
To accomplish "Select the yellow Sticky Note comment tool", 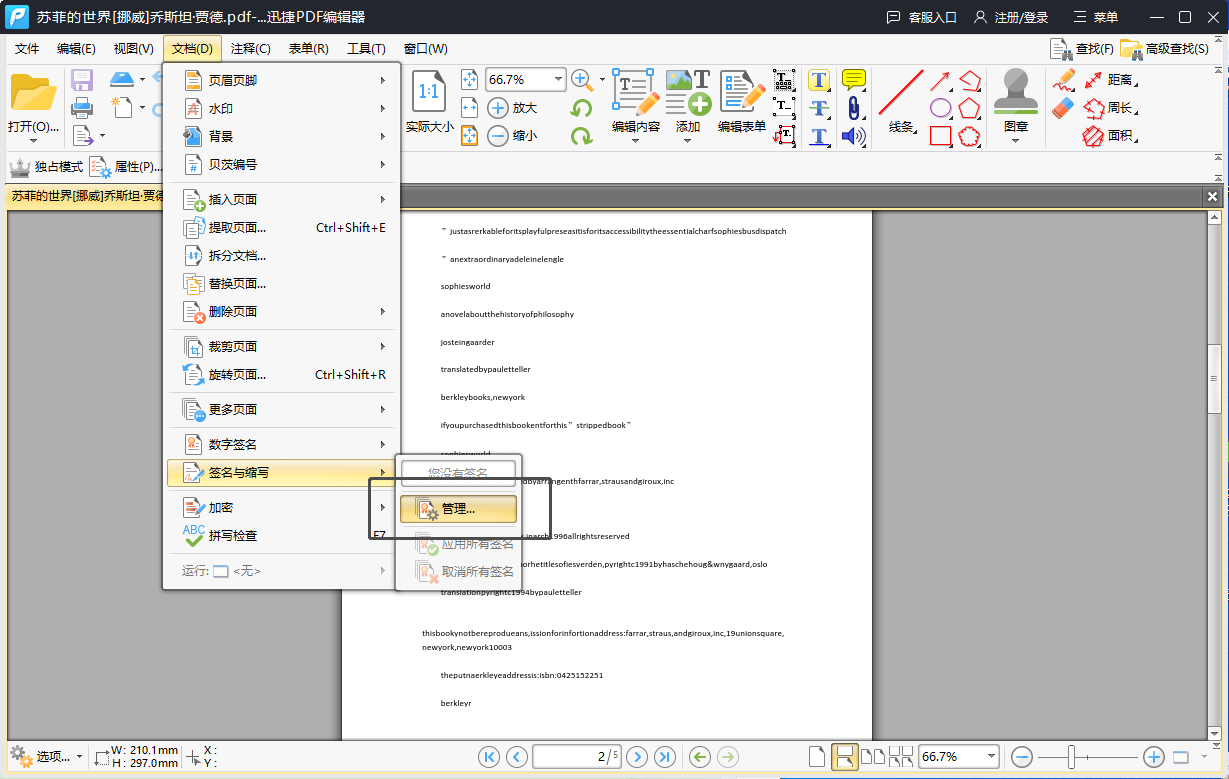I will click(853, 80).
